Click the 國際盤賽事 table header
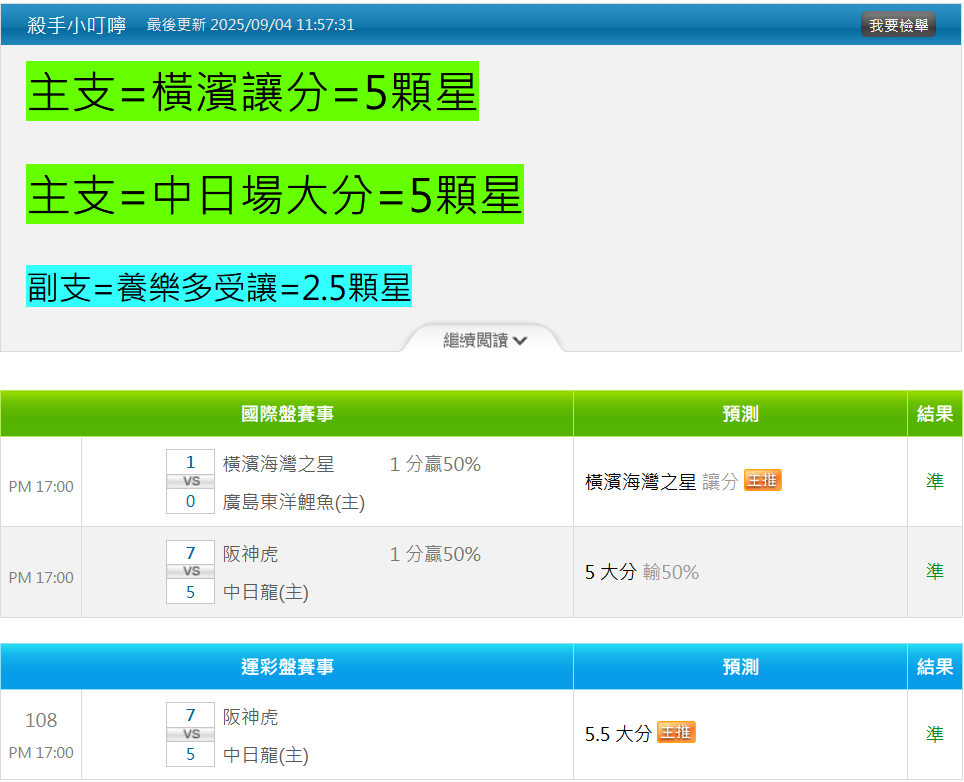This screenshot has height=782, width=964. tap(287, 414)
